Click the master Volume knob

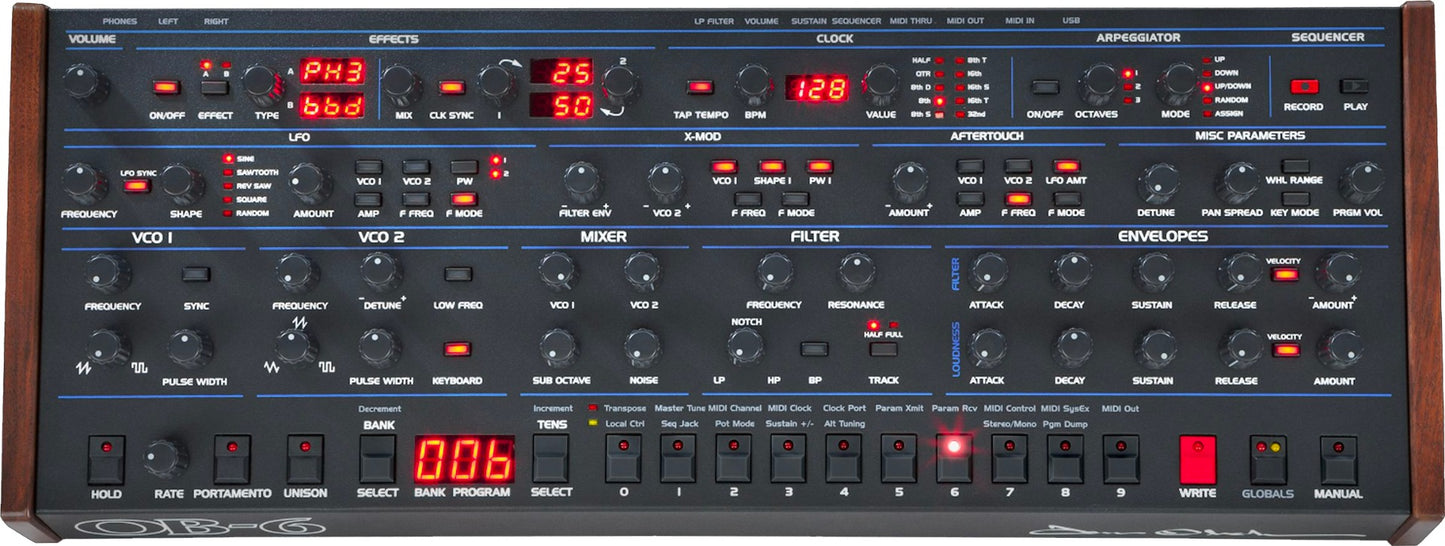86,82
